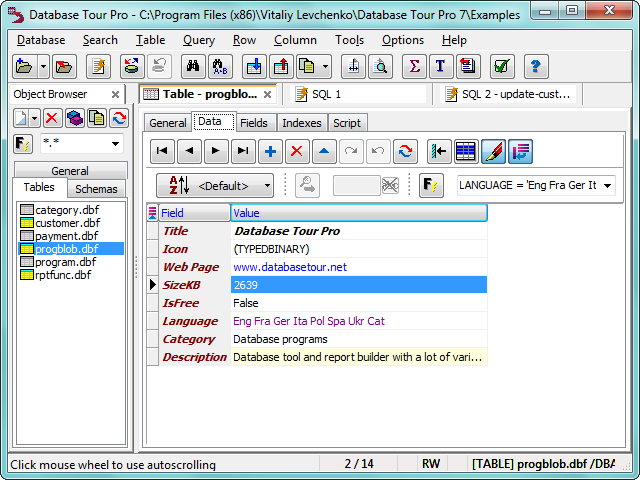Close the Table - progblob tab
This screenshot has height=480, width=640.
tap(267, 95)
